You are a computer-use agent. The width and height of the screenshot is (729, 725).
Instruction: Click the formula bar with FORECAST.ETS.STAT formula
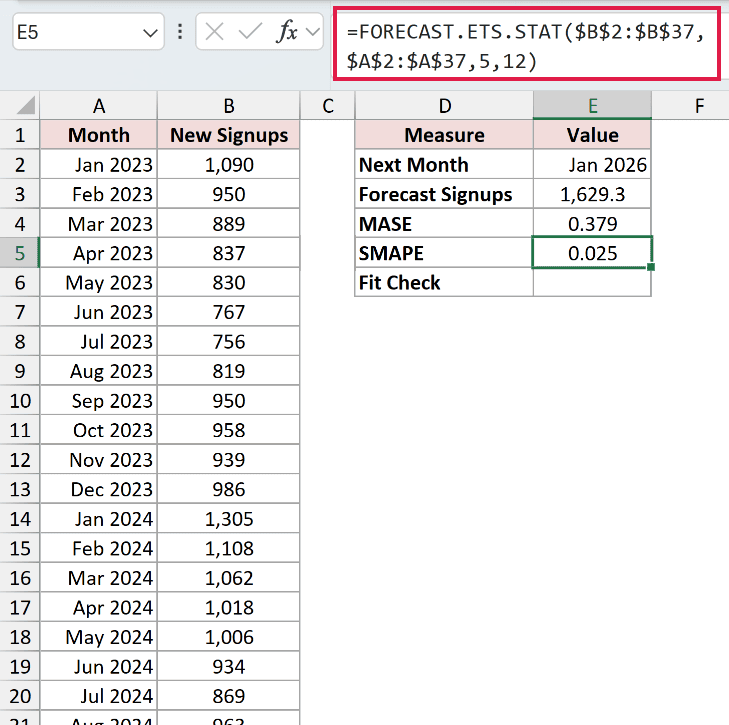[x=526, y=46]
